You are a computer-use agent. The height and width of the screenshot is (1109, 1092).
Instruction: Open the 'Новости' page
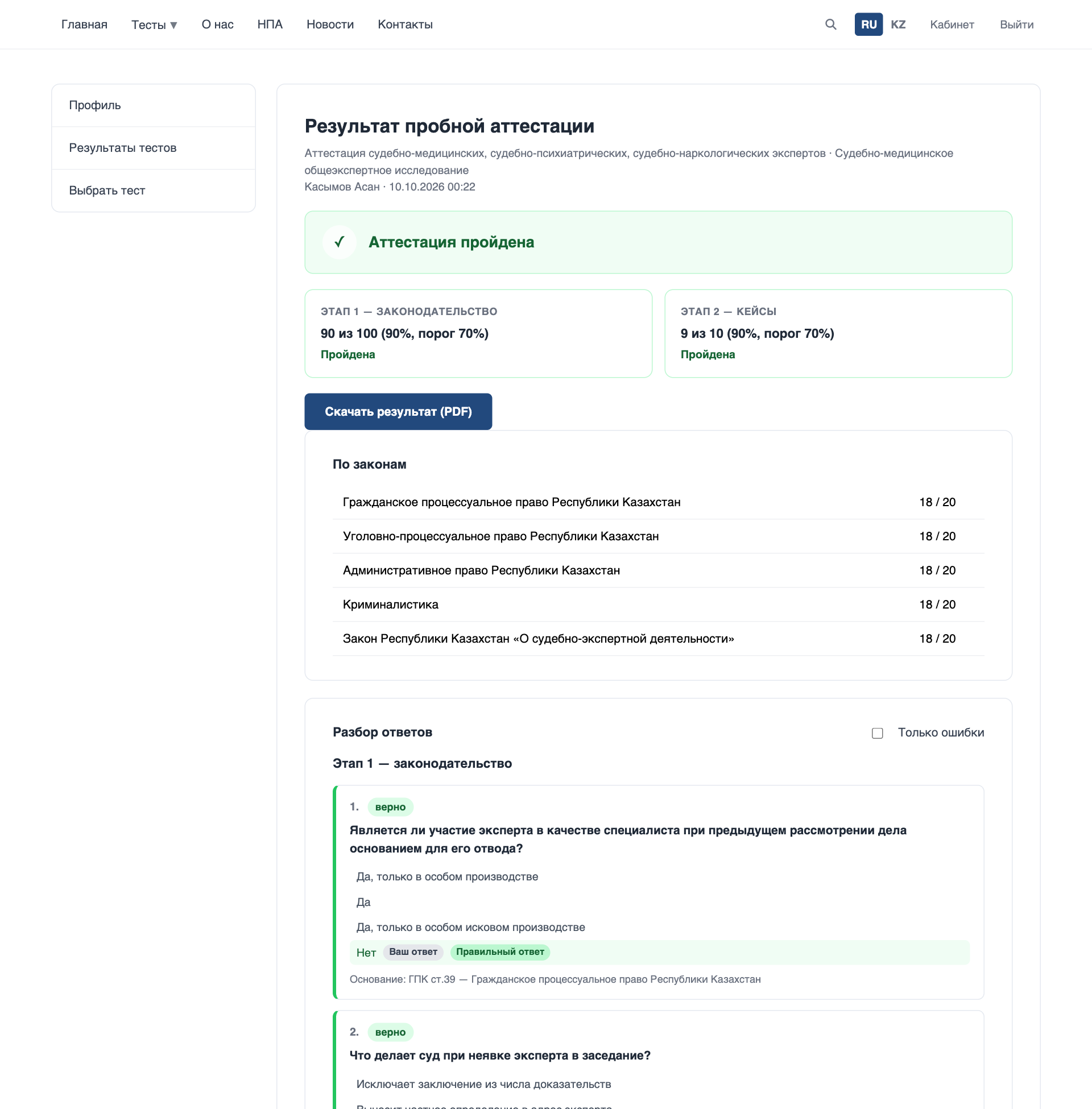[x=330, y=24]
